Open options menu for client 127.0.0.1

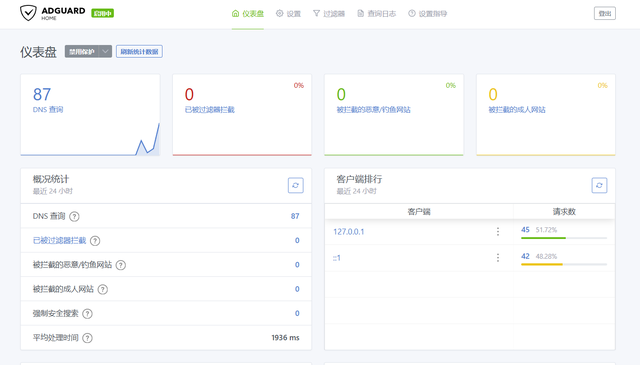point(498,231)
